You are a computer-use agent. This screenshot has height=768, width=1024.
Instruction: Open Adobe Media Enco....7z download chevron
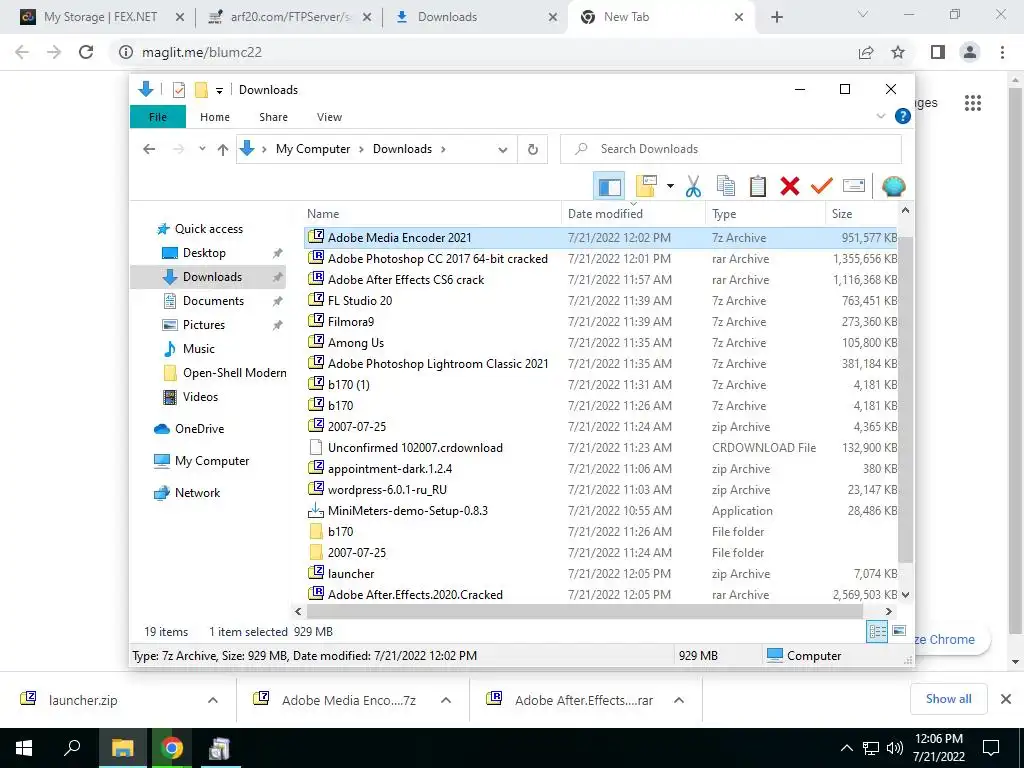pos(446,700)
